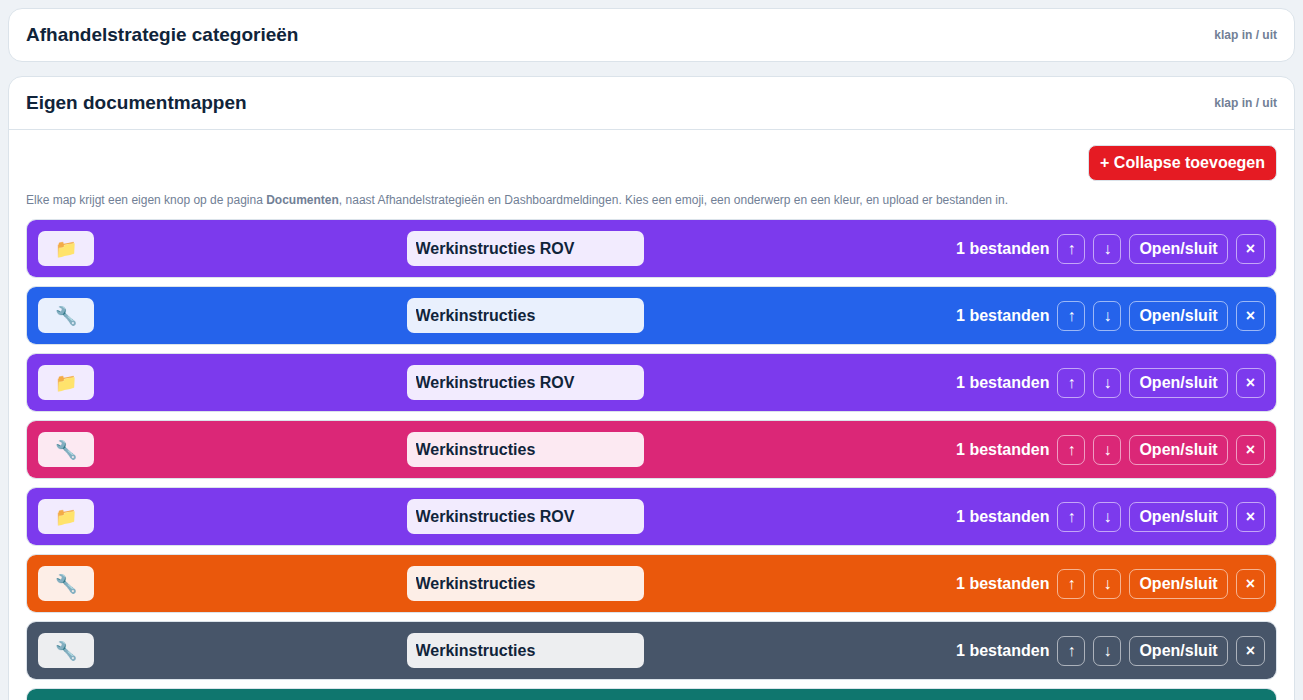
Task: Move the blue Werkinstructies folder up
Action: 1071,316
